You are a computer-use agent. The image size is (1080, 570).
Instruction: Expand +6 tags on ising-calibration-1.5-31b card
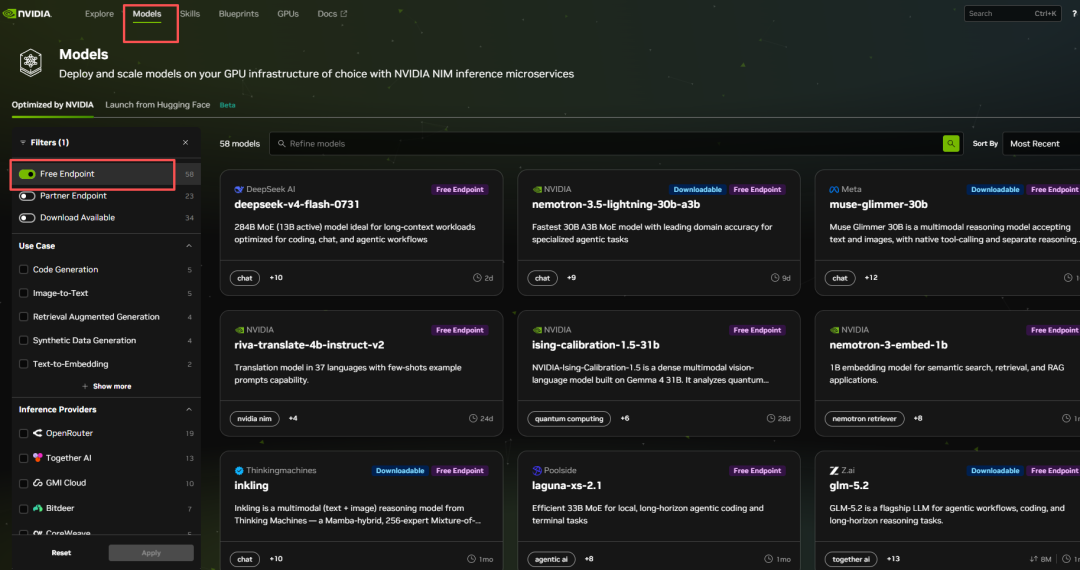[x=625, y=419]
